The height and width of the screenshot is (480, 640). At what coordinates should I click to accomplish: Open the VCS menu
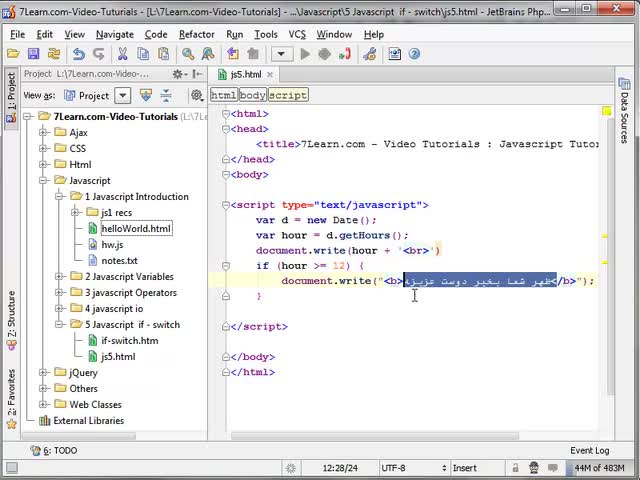(x=297, y=35)
